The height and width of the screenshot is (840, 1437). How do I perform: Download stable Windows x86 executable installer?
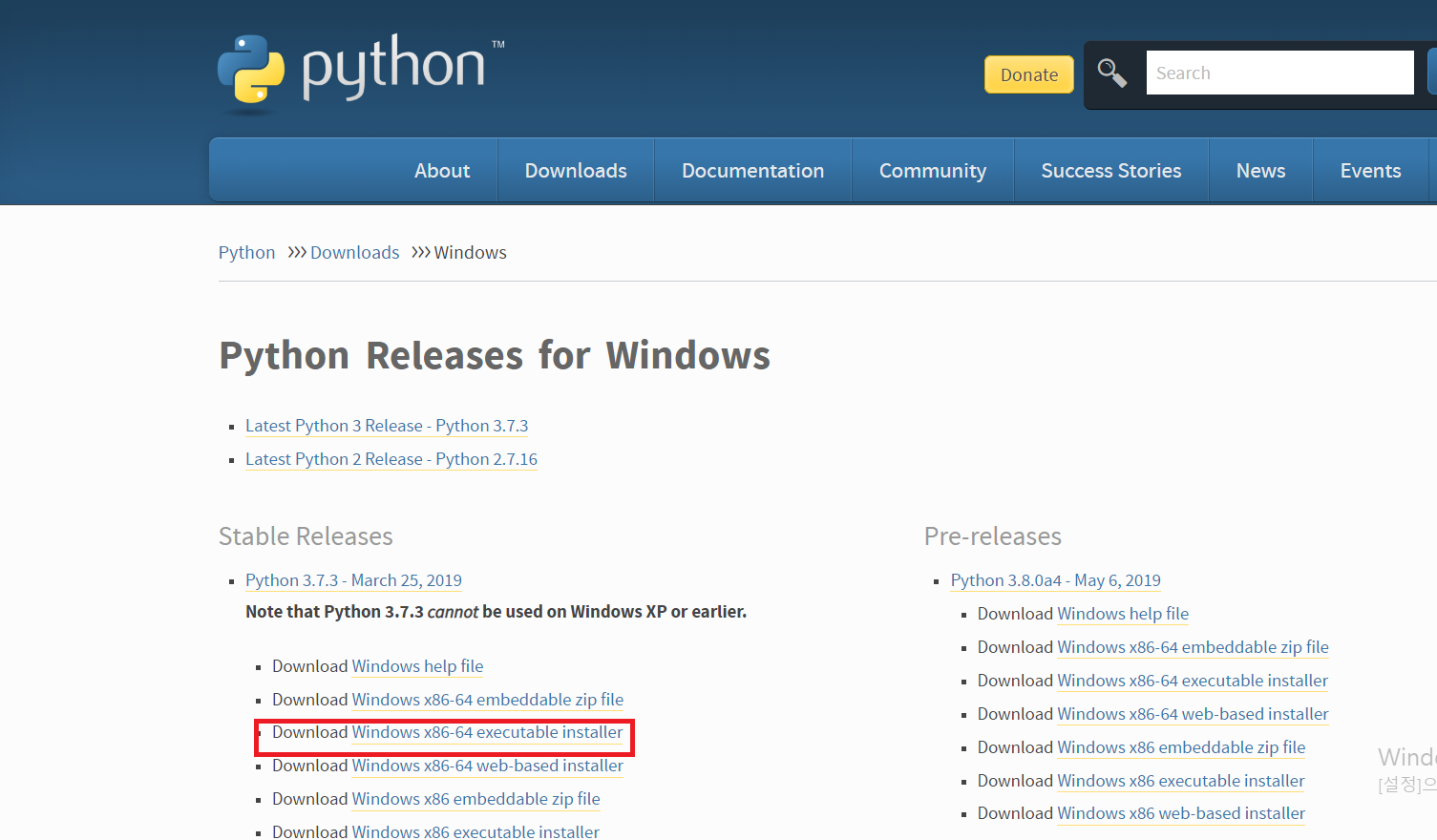click(475, 831)
